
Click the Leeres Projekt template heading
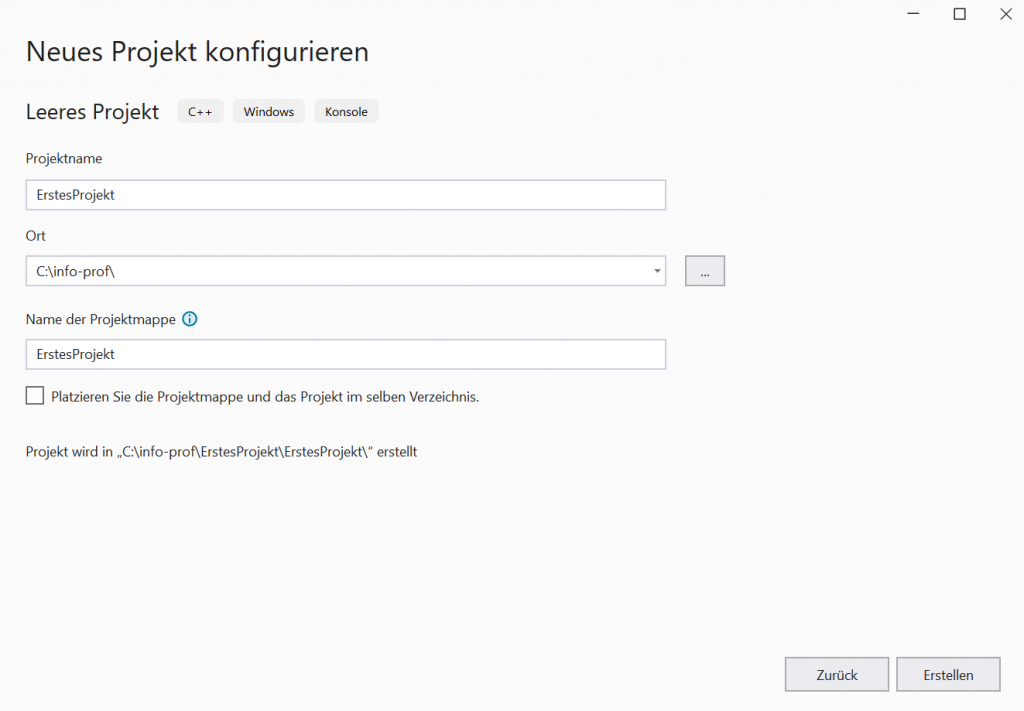[x=92, y=112]
